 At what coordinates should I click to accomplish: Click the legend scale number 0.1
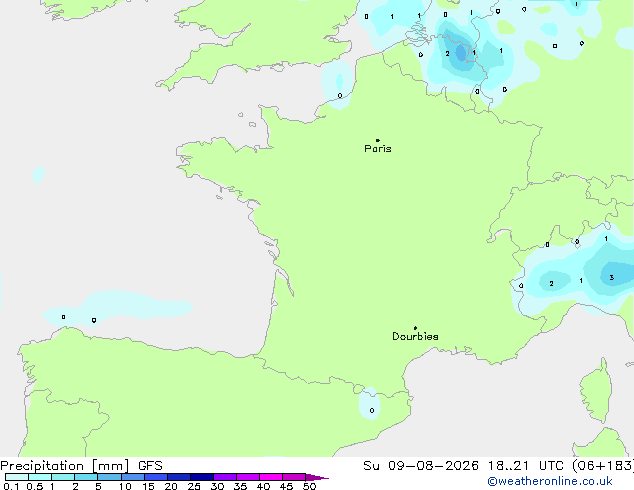pos(11,486)
